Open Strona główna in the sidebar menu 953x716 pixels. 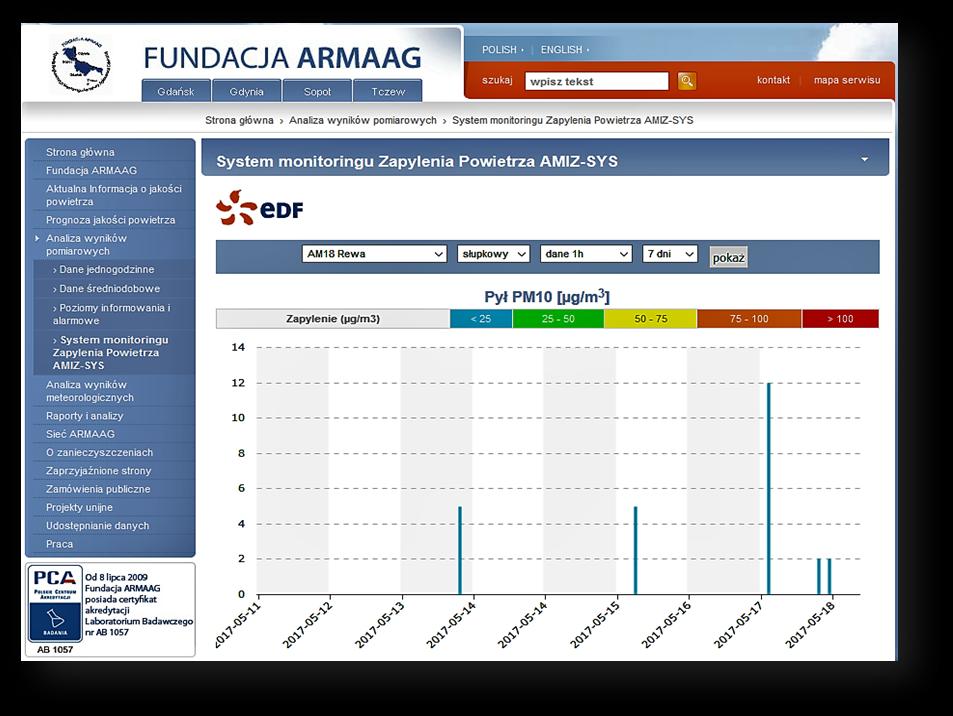[x=80, y=152]
